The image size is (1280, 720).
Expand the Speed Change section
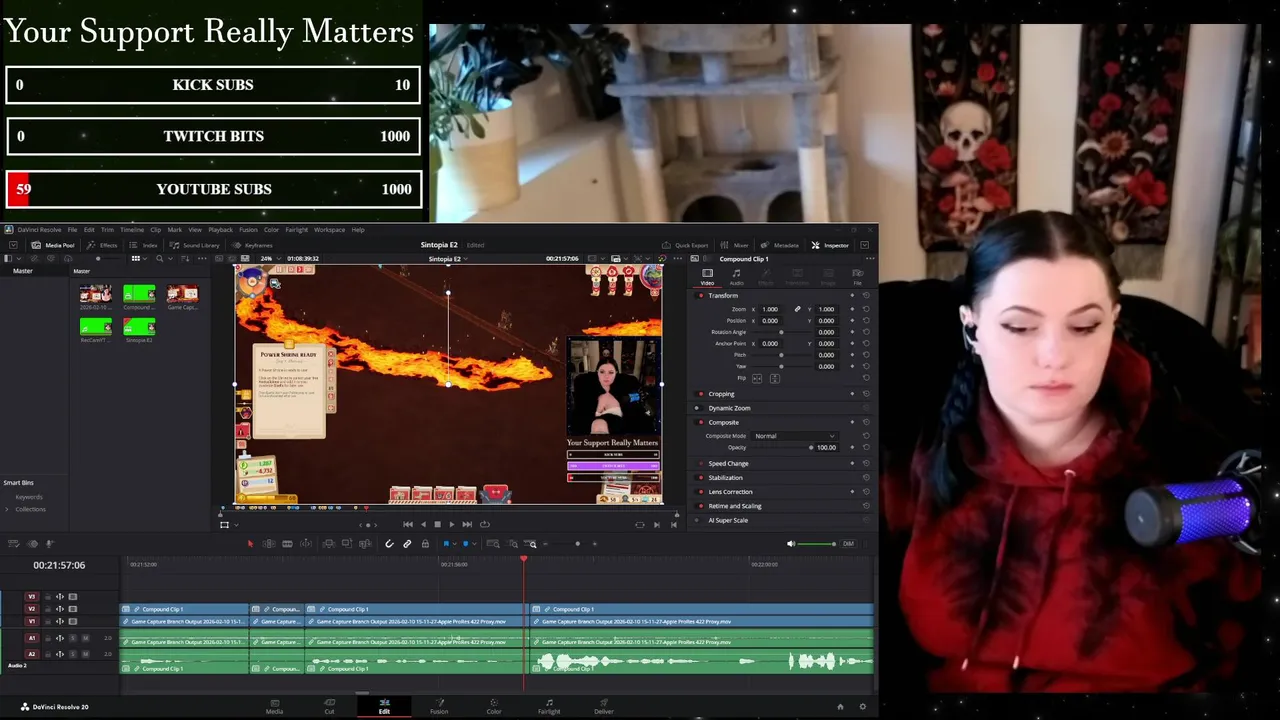click(728, 464)
